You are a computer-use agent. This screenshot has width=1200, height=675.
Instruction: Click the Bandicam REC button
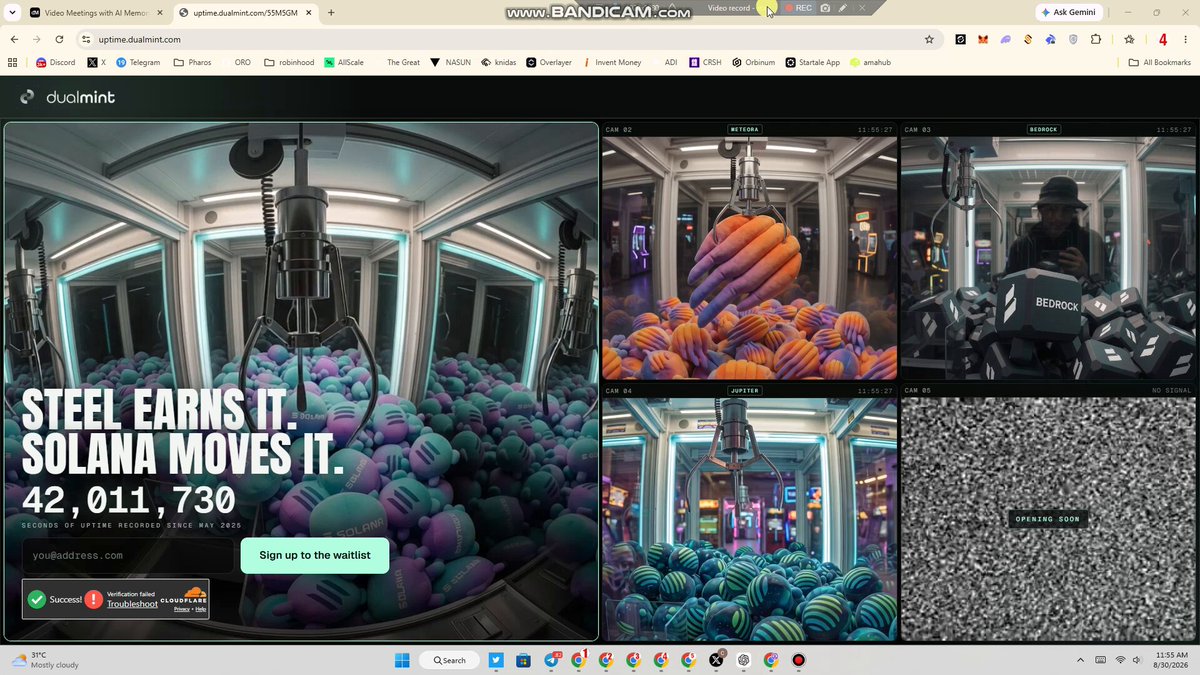(x=799, y=8)
